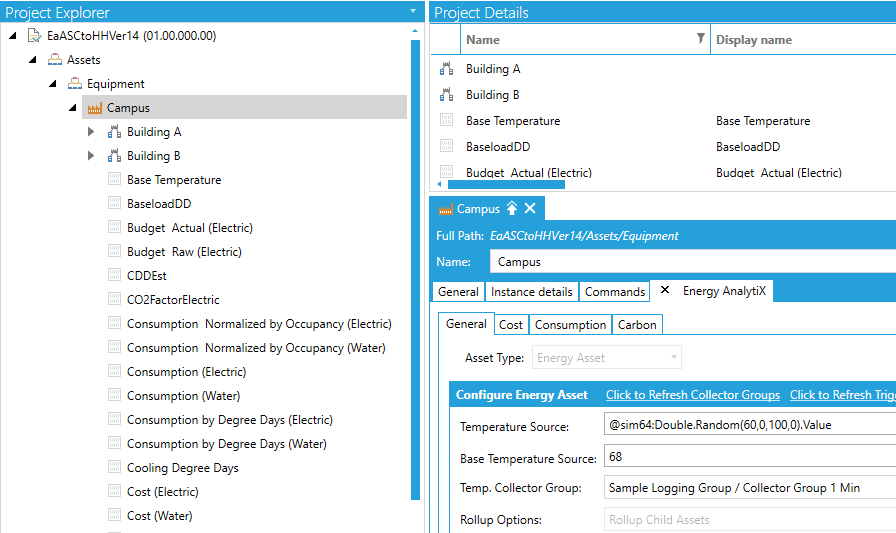Click the filter icon in Name column
This screenshot has height=533, width=896.
pos(700,39)
